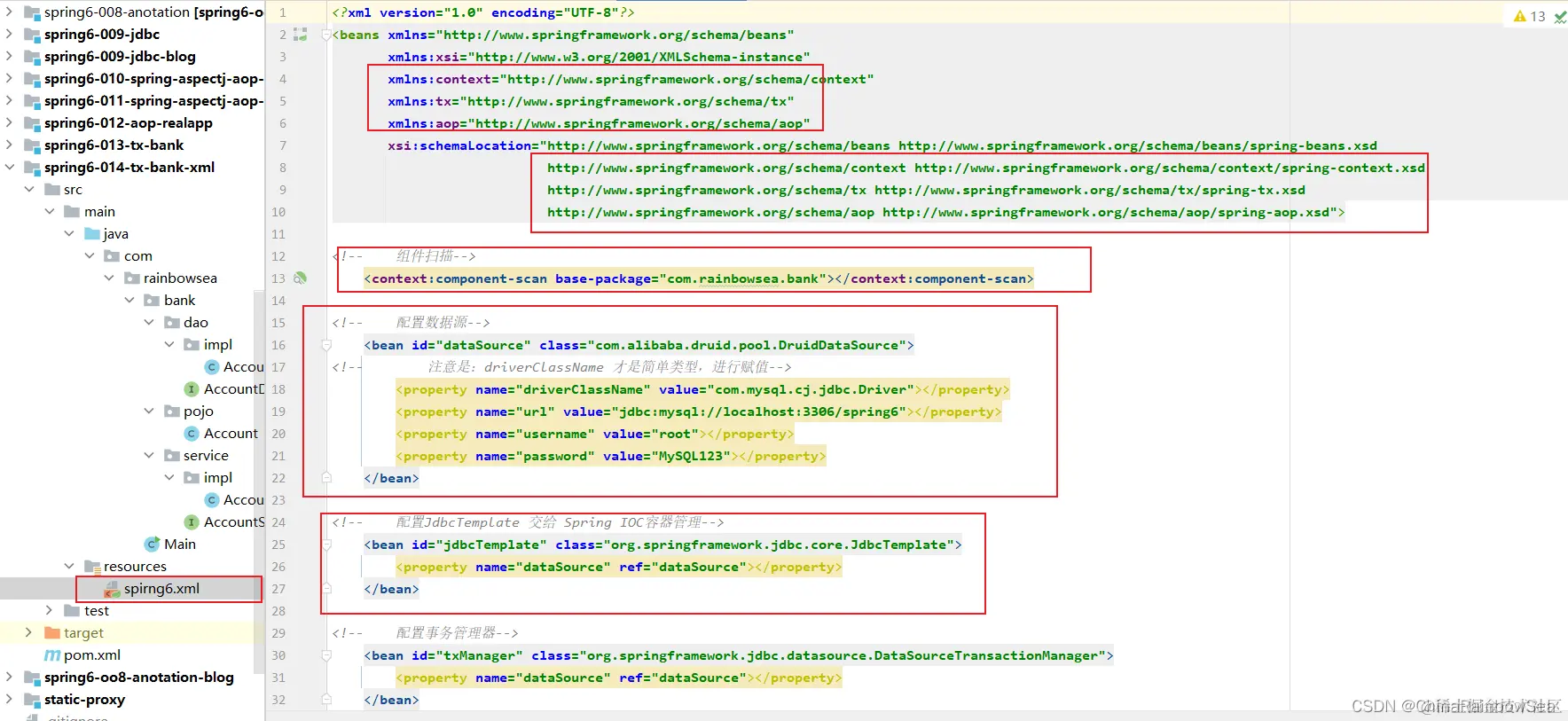This screenshot has height=721, width=1568.
Task: Select the bank package
Action: pos(179,300)
